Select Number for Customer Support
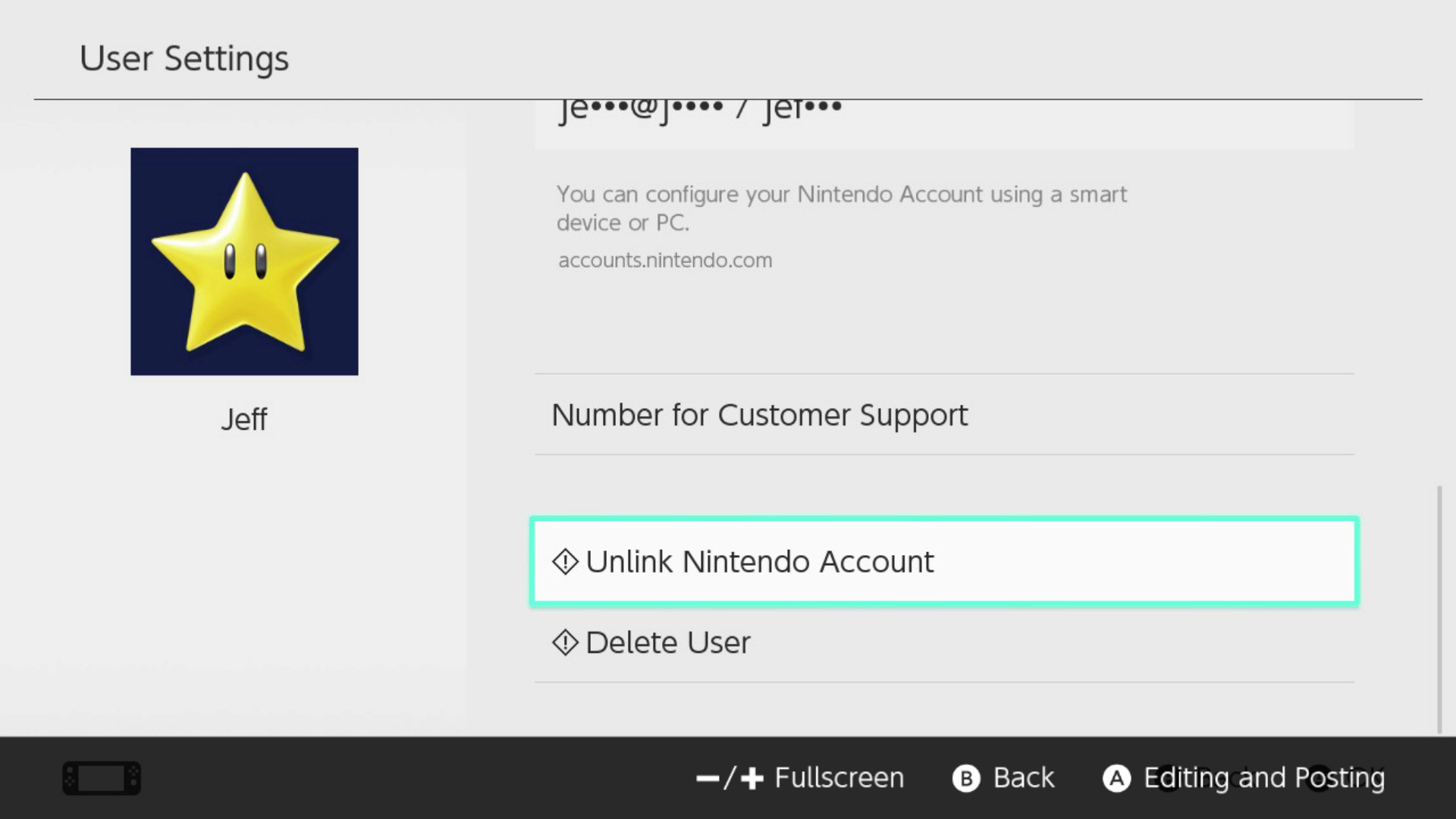The image size is (1456, 819). coord(760,415)
